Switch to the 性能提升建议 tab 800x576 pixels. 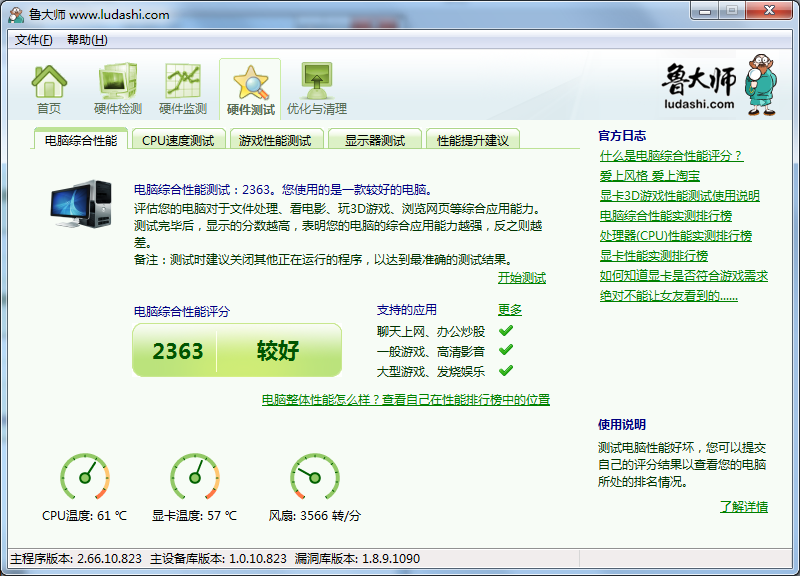[x=472, y=140]
